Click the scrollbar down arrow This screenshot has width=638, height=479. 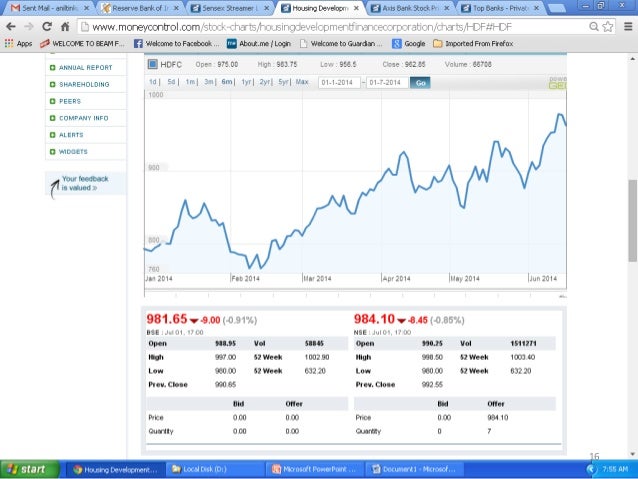[632, 454]
